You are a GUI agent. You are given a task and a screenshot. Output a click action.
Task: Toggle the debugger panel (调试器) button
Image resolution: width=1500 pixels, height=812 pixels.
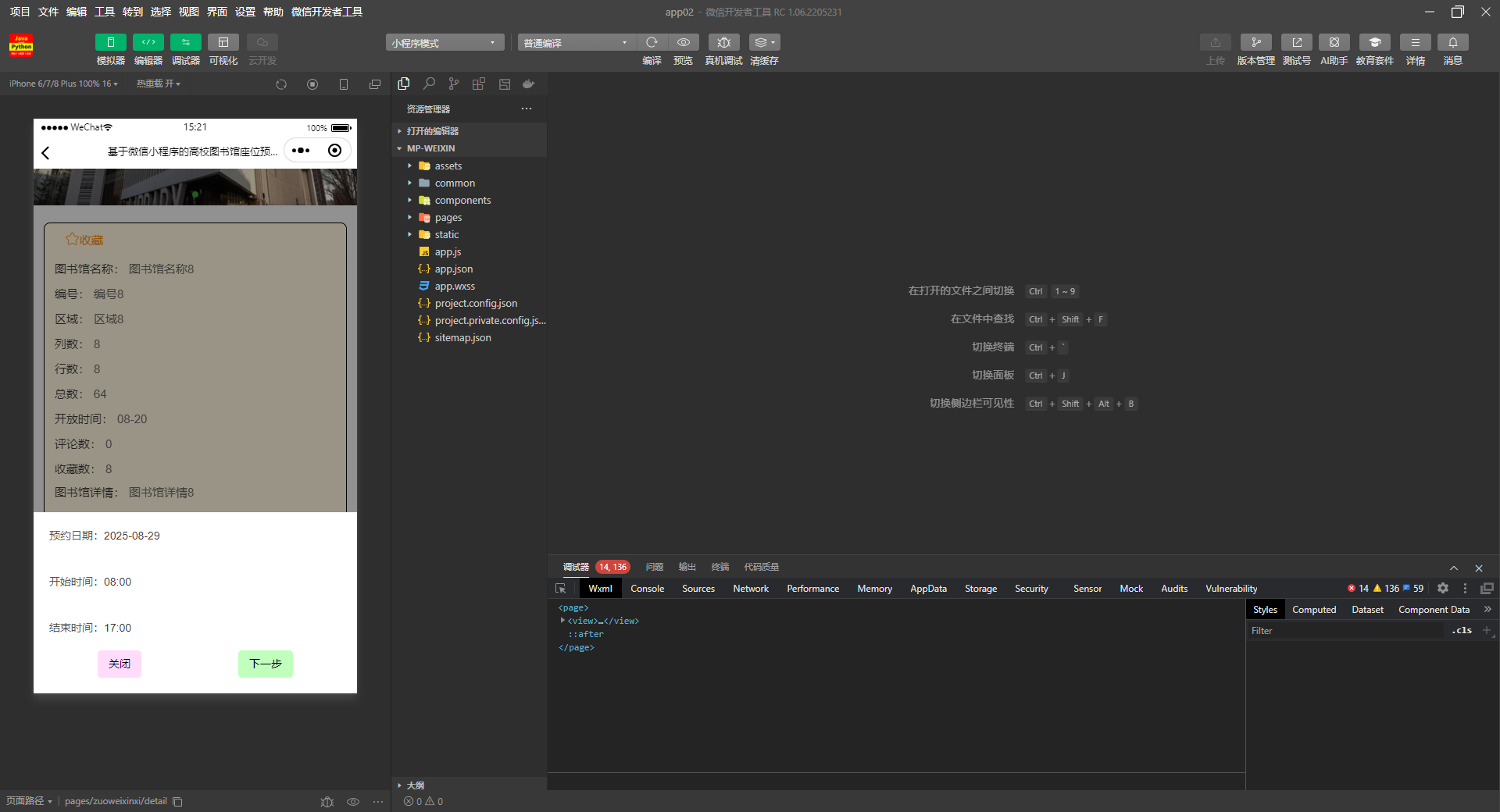[186, 42]
